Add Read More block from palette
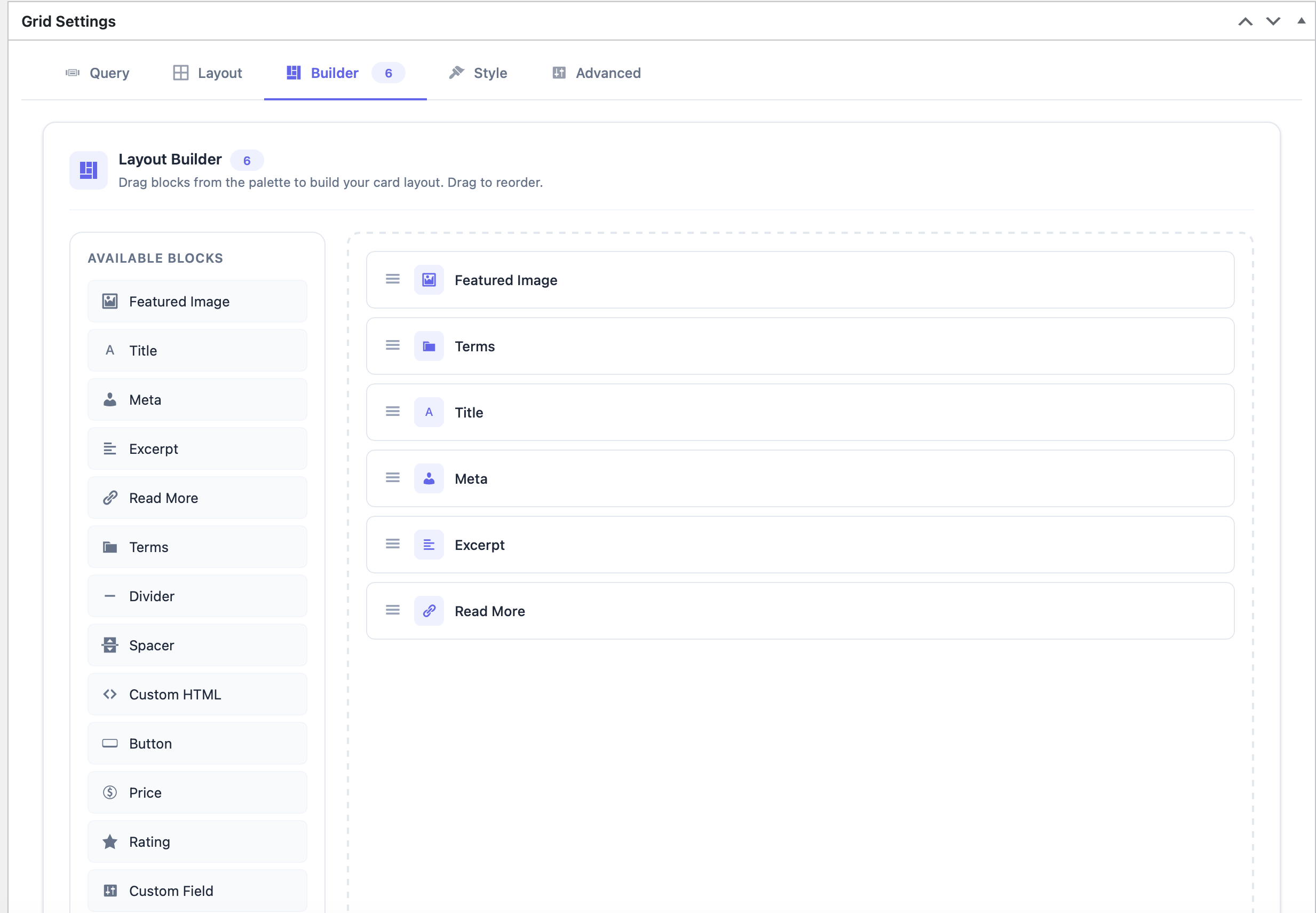Screen dimensions: 1316x913 [197, 498]
